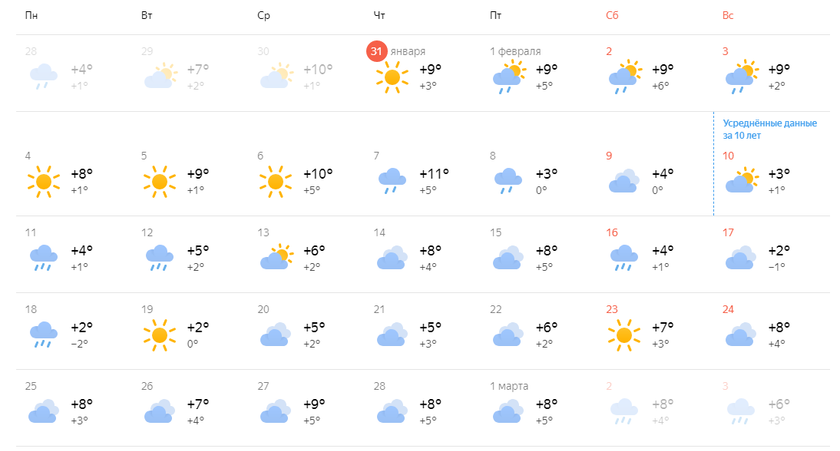Open the sun-and-rain icon on February 3
The height and width of the screenshot is (451, 840).
[x=742, y=77]
